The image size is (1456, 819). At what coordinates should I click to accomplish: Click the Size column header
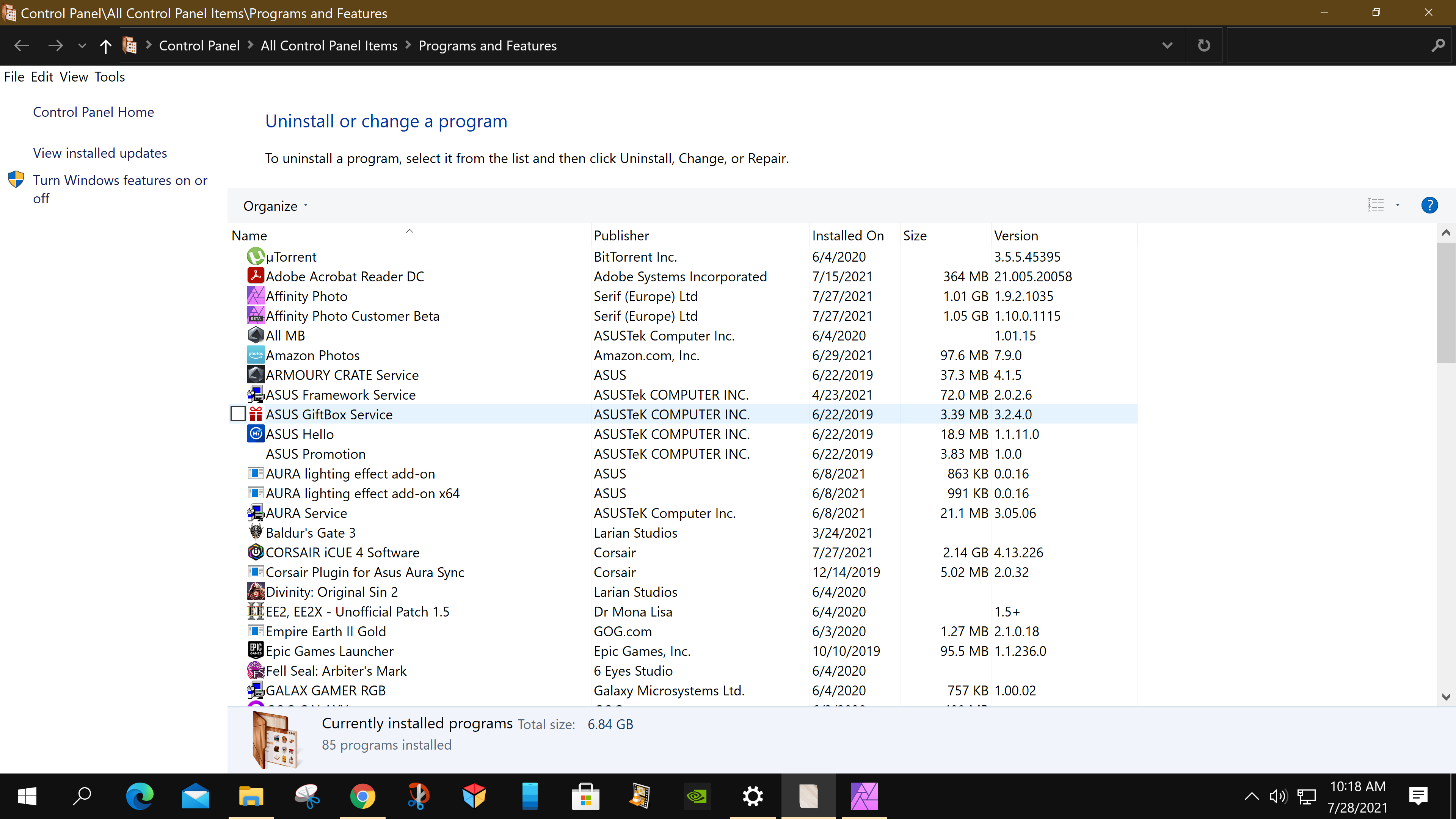tap(946, 235)
